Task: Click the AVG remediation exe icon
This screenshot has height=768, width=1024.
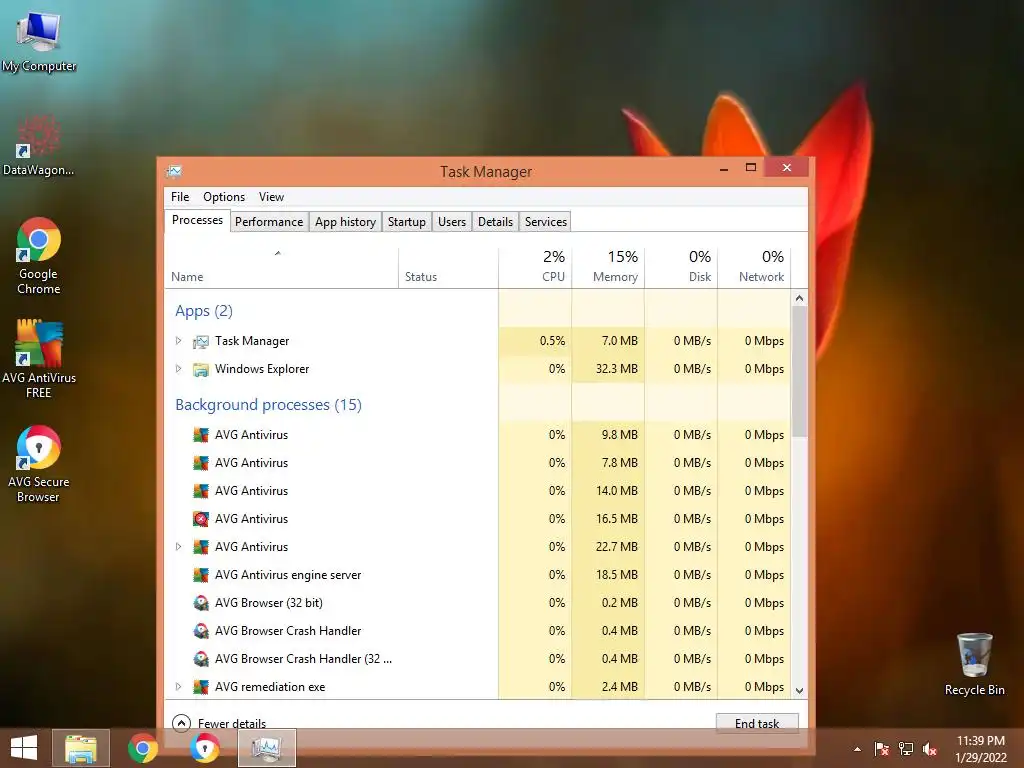Action: pyautogui.click(x=200, y=687)
